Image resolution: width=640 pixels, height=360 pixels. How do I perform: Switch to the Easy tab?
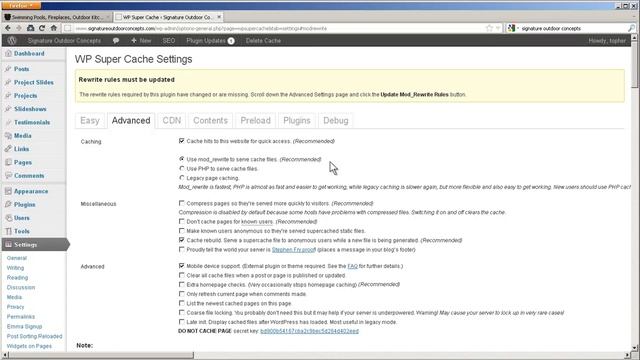[90, 120]
